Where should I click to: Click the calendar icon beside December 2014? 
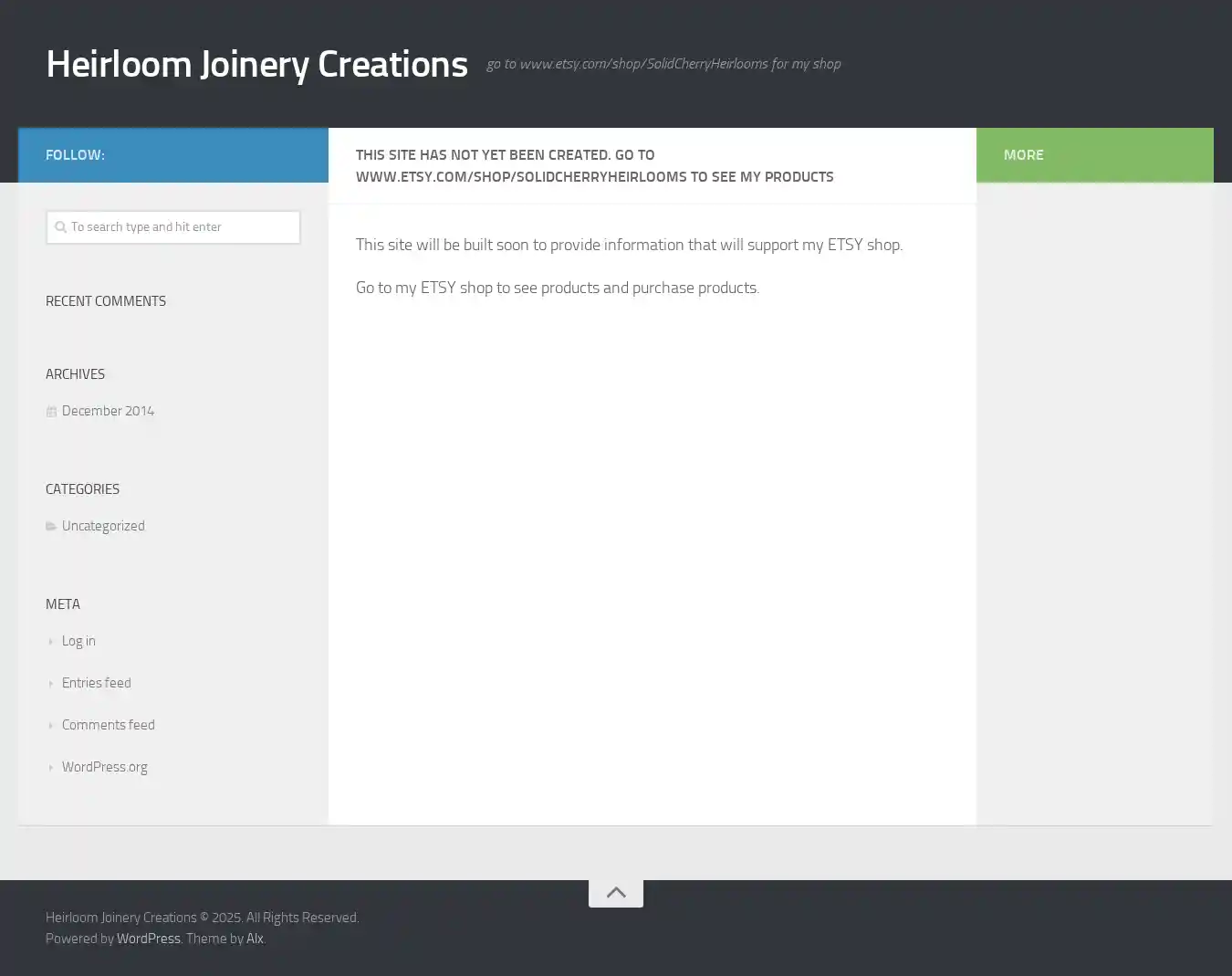[51, 412]
